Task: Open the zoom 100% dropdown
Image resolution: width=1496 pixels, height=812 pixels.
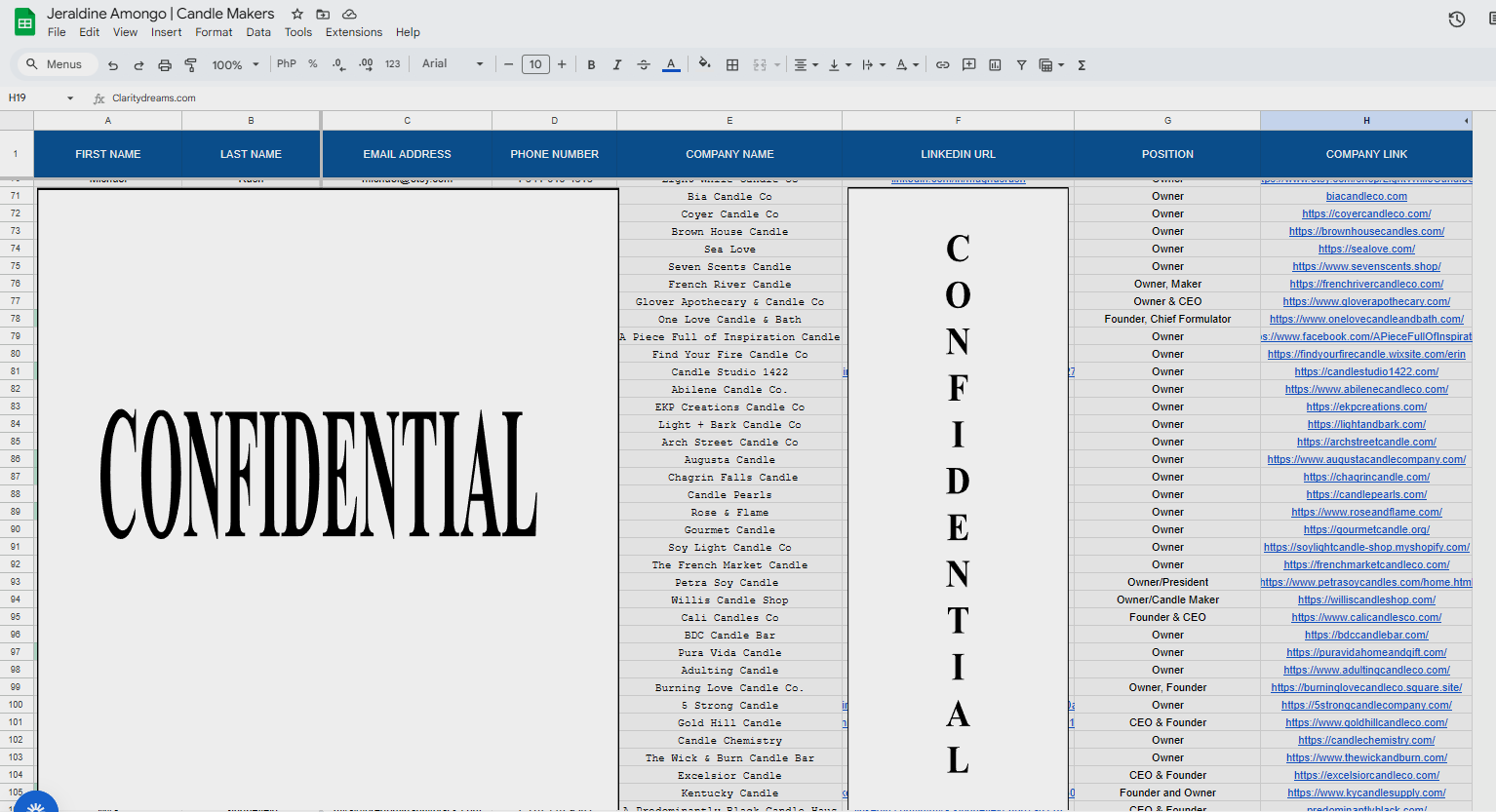Action: (x=235, y=65)
